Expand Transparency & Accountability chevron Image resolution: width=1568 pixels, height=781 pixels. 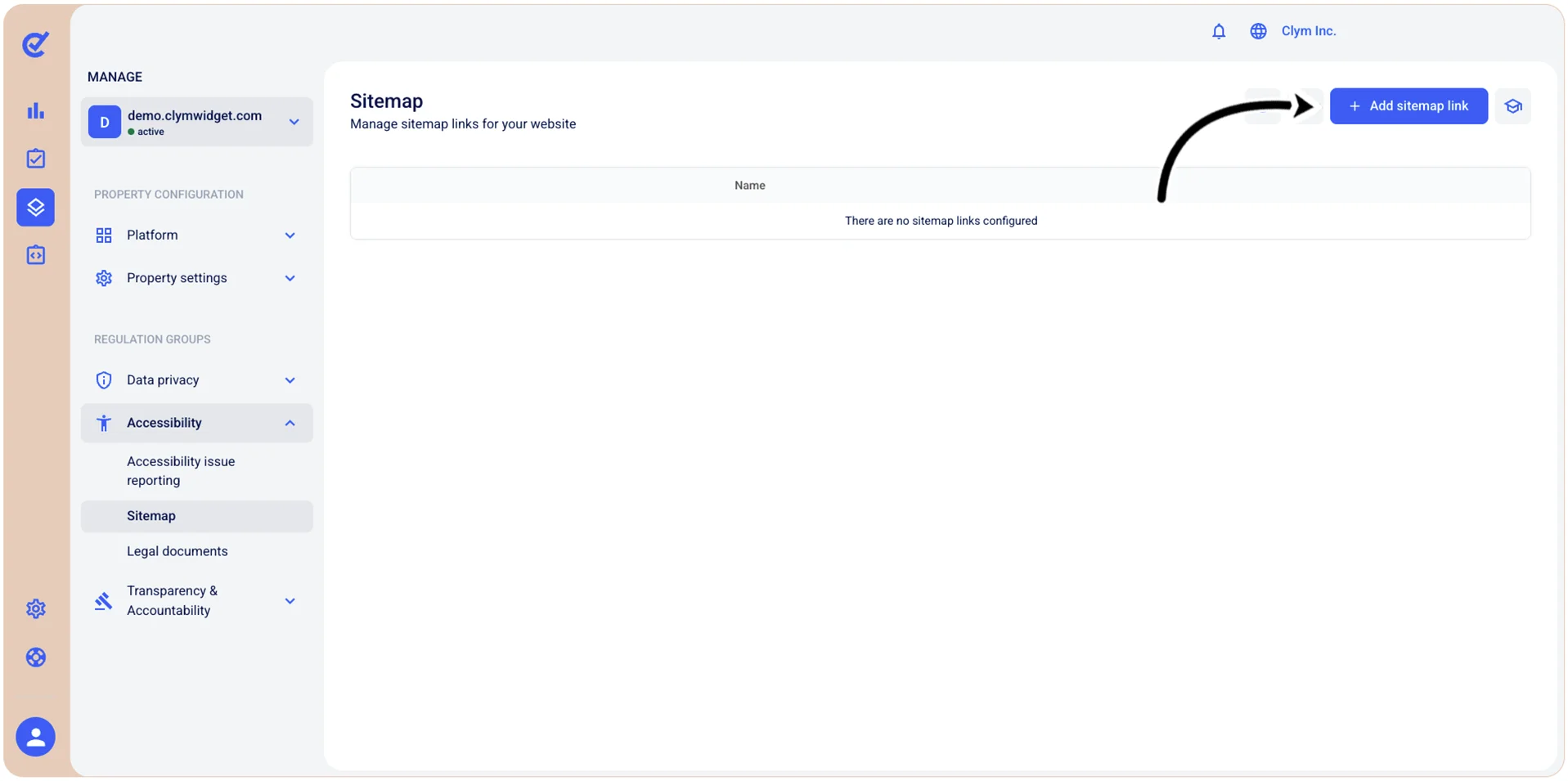[290, 601]
